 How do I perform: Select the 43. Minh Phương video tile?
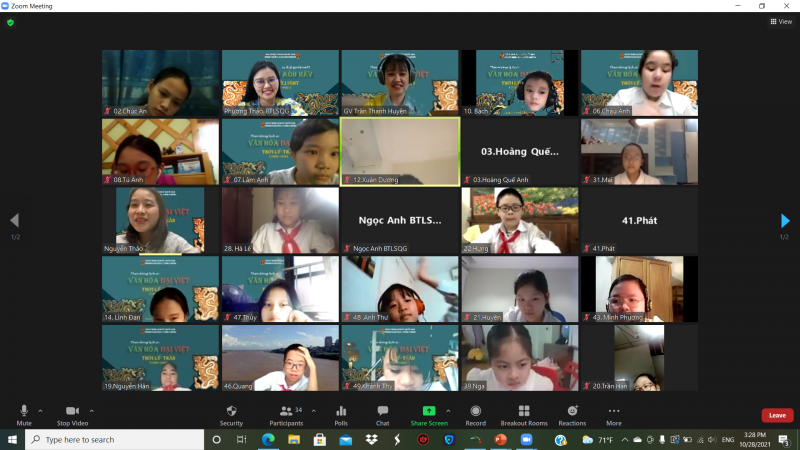click(x=639, y=289)
